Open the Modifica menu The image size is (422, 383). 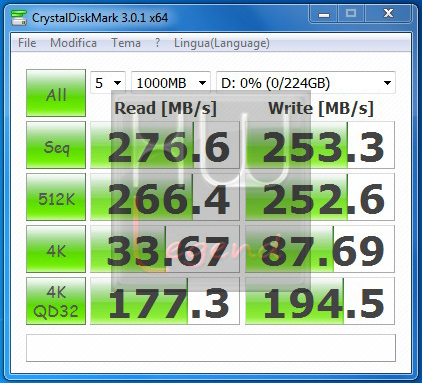pos(73,43)
